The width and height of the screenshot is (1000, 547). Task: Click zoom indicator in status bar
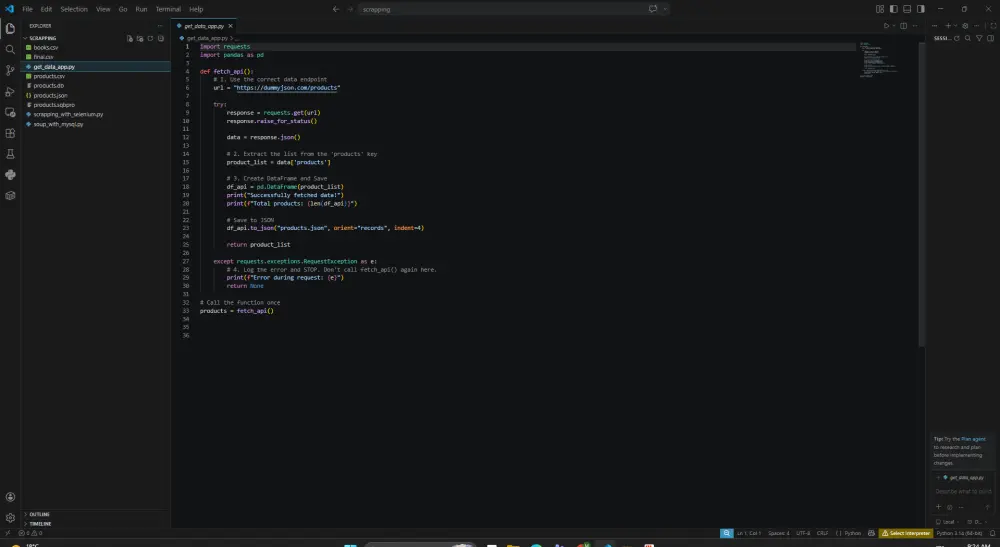click(726, 533)
